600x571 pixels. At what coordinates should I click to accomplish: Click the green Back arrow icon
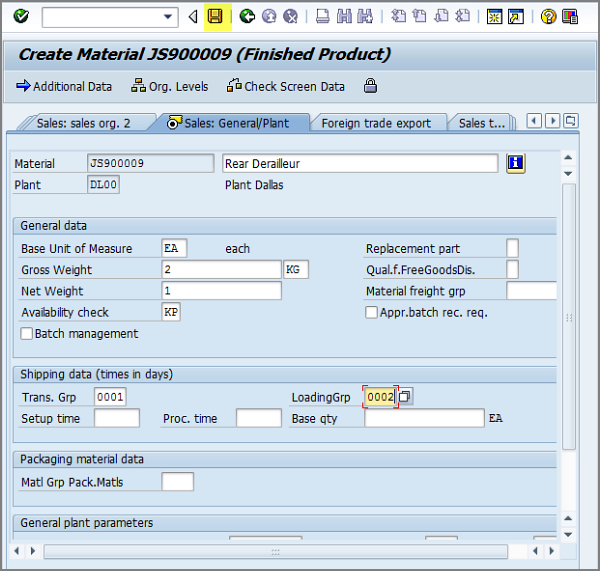pyautogui.click(x=246, y=17)
